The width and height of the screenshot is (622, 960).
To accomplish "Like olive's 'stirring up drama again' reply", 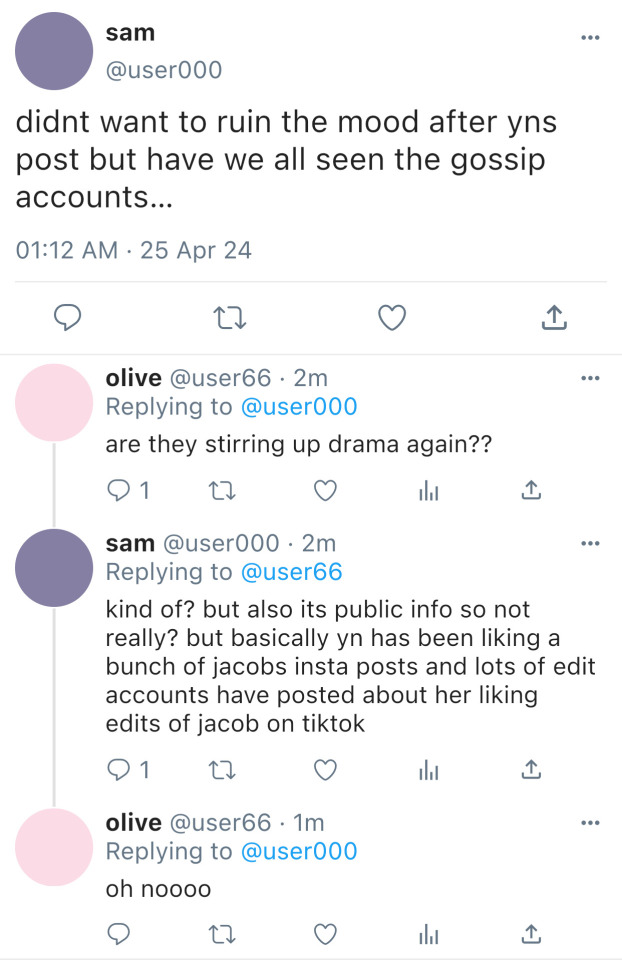I will tap(325, 491).
